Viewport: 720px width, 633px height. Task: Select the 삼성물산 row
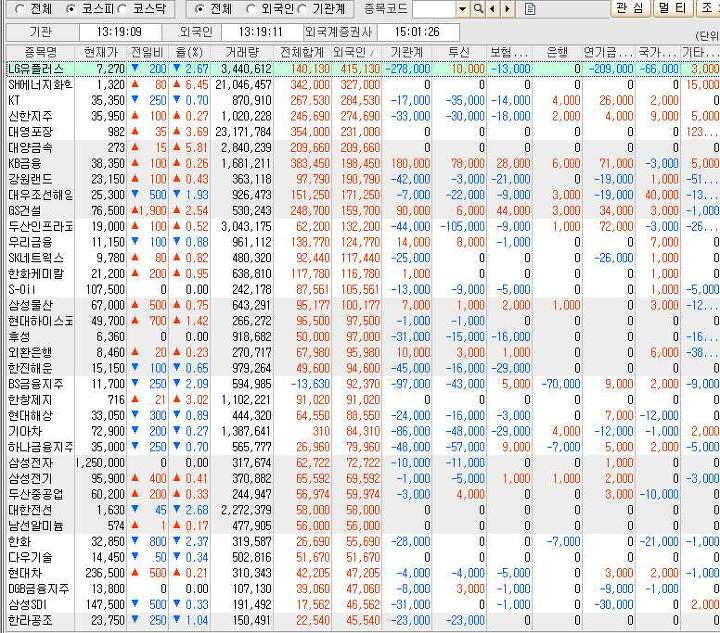tap(363, 305)
